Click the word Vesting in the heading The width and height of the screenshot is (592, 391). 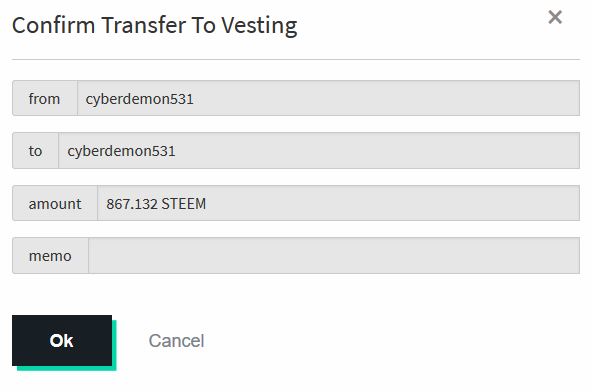(x=259, y=26)
